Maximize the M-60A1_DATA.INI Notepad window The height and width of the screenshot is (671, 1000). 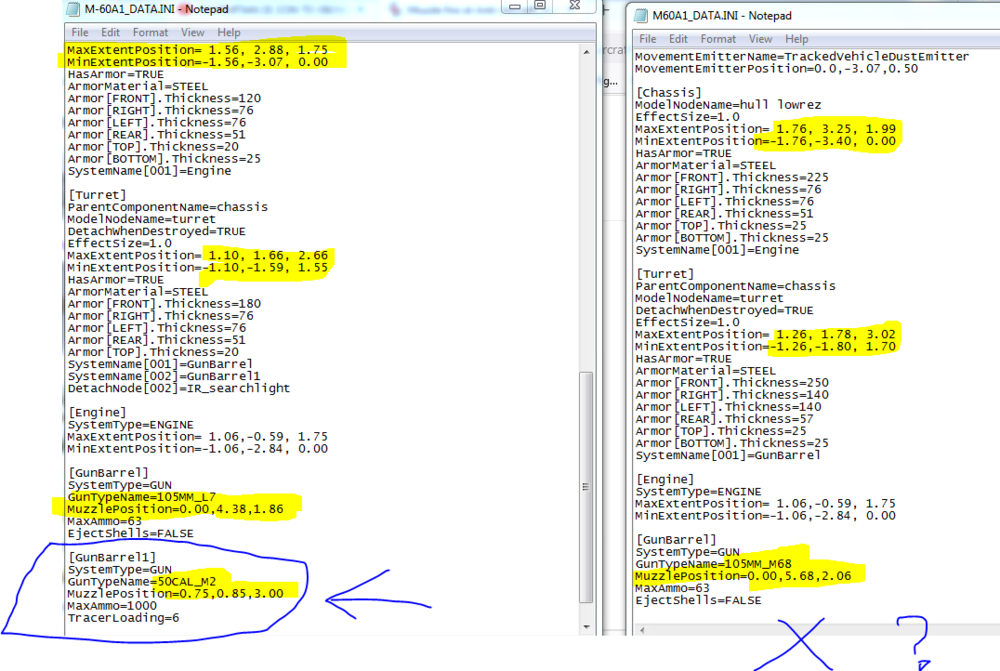540,6
